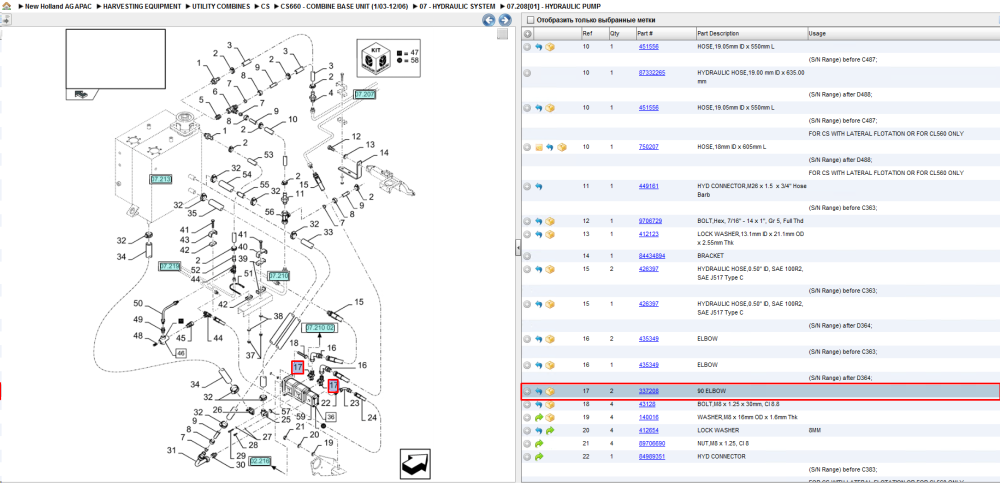Toggle the selection circle for part 337208

tap(527, 391)
